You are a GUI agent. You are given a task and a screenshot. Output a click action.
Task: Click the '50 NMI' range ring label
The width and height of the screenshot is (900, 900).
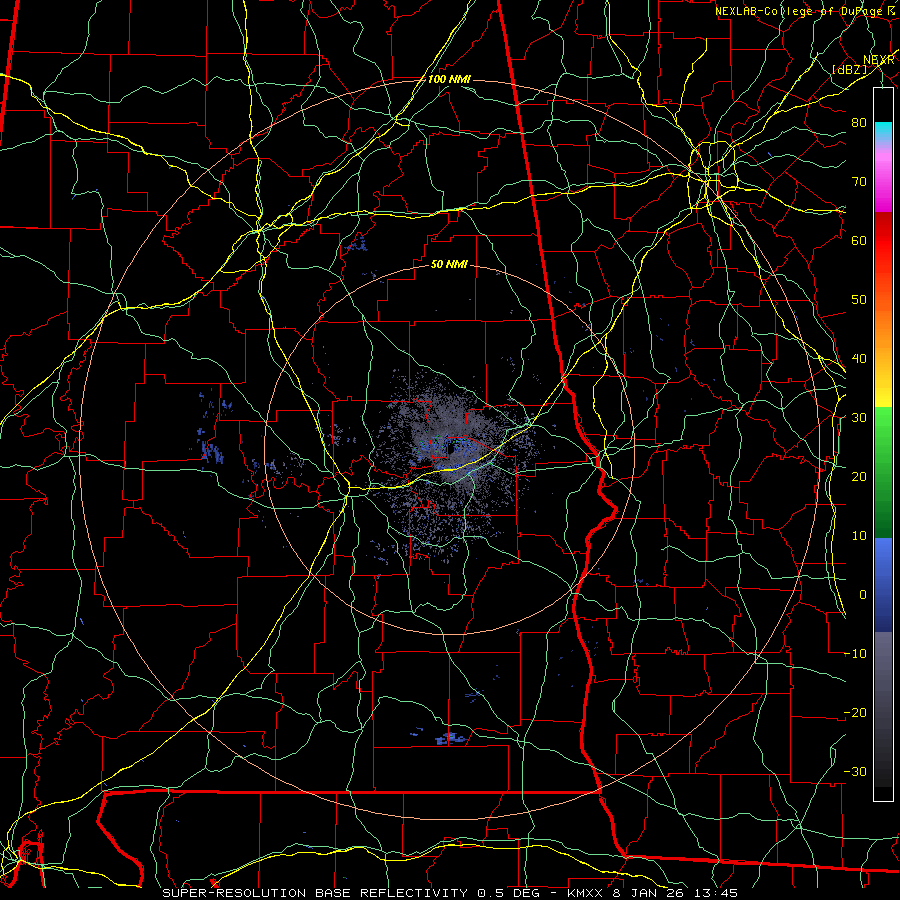(x=449, y=264)
